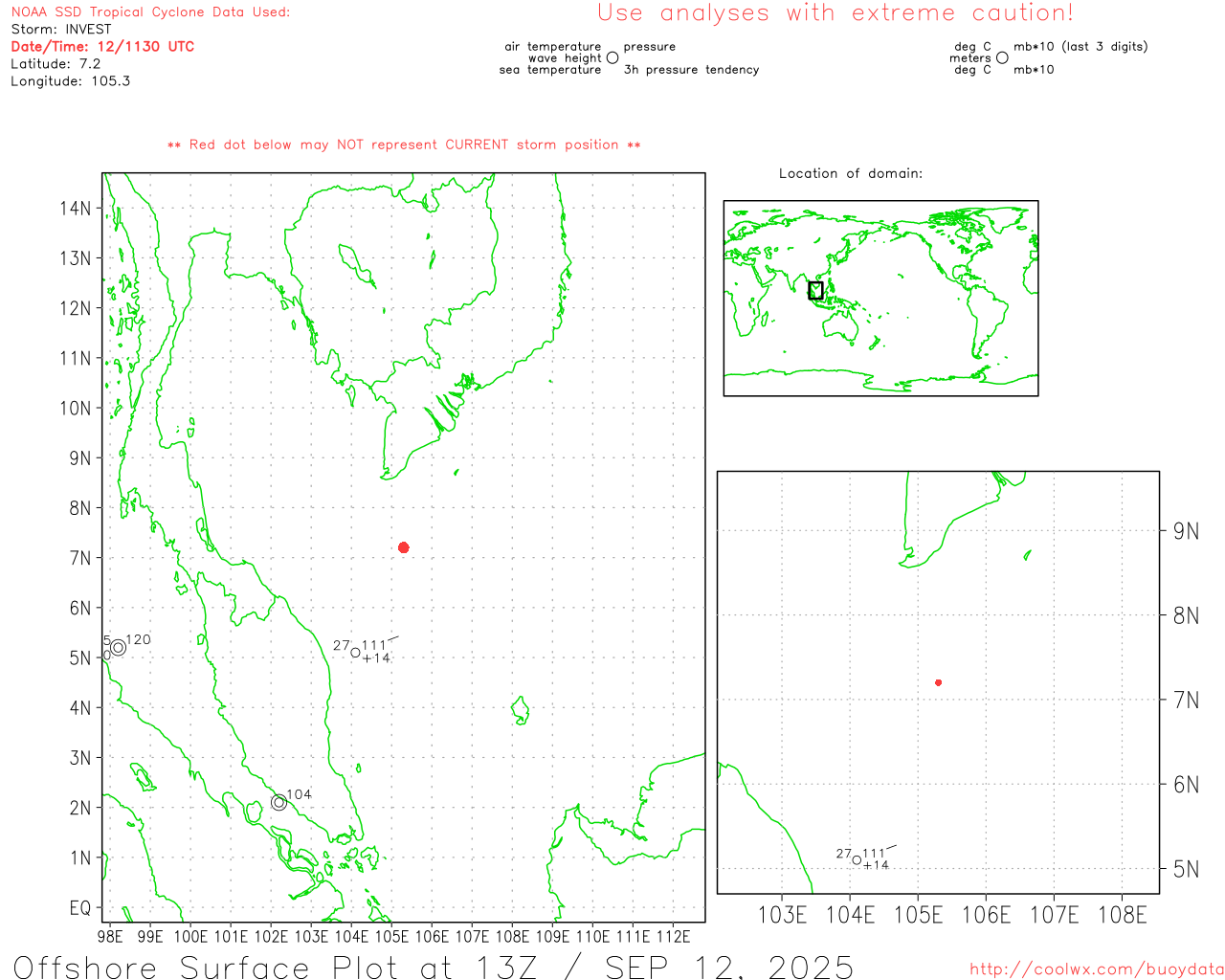1225x980 pixels.
Task: Click the 'wave height' legend label
Action: pos(565,57)
